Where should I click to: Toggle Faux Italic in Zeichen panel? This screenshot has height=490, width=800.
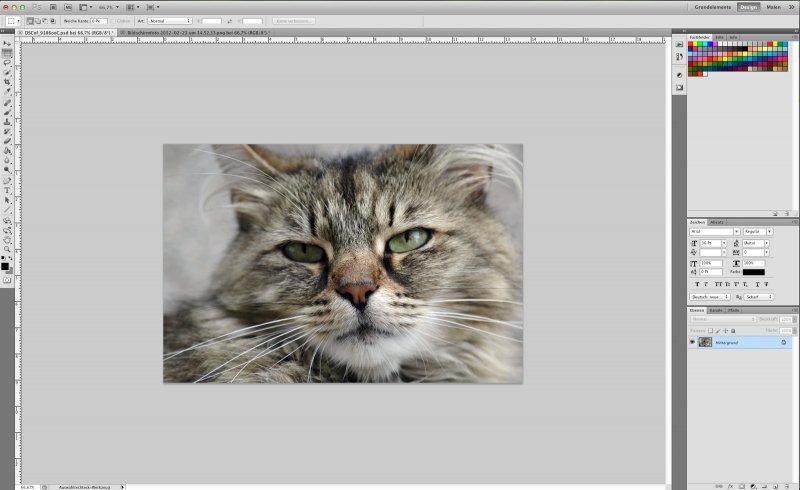pyautogui.click(x=706, y=284)
